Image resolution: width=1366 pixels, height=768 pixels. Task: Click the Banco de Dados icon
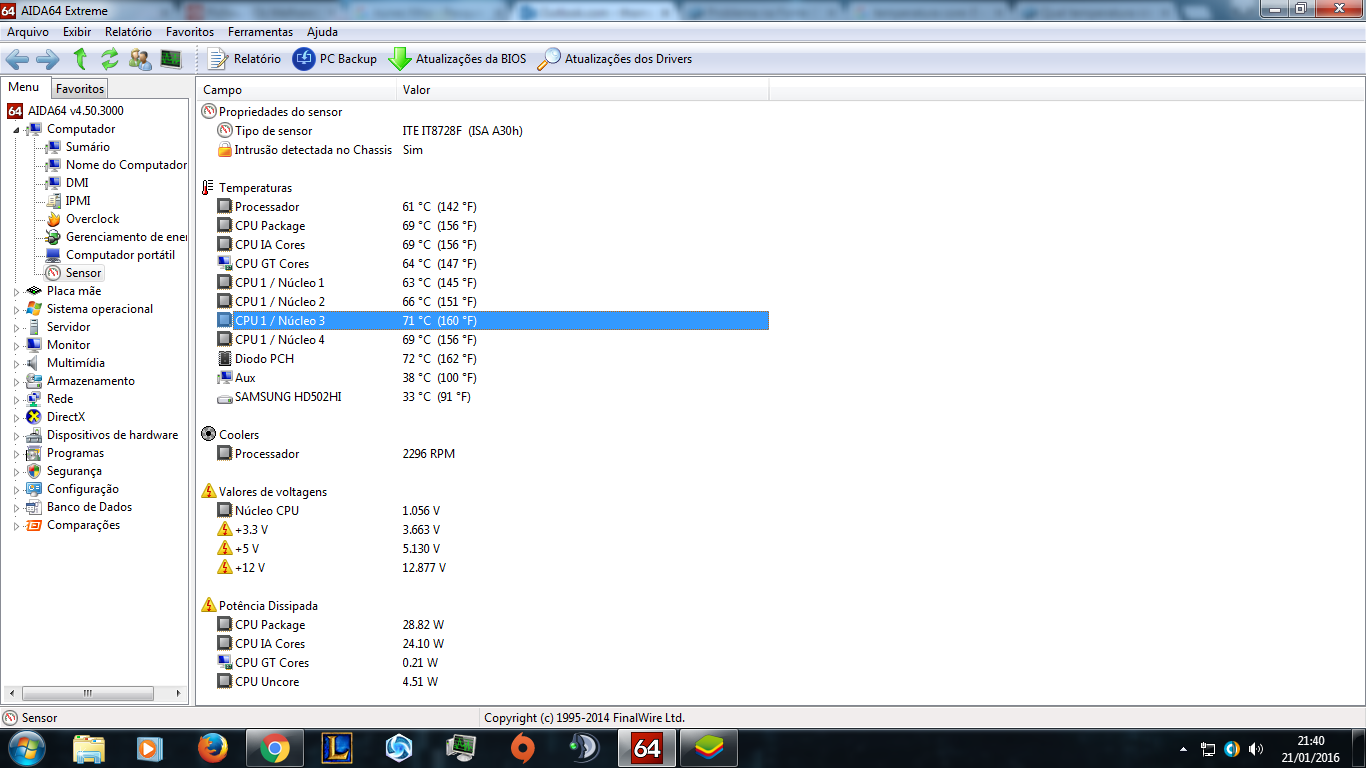point(34,507)
